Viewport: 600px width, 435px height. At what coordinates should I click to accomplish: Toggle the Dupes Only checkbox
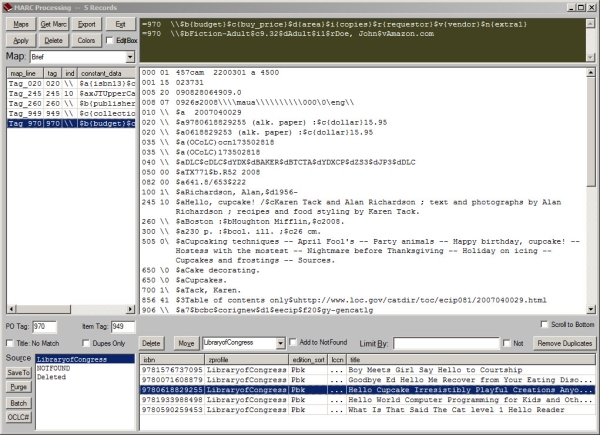pyautogui.click(x=86, y=343)
